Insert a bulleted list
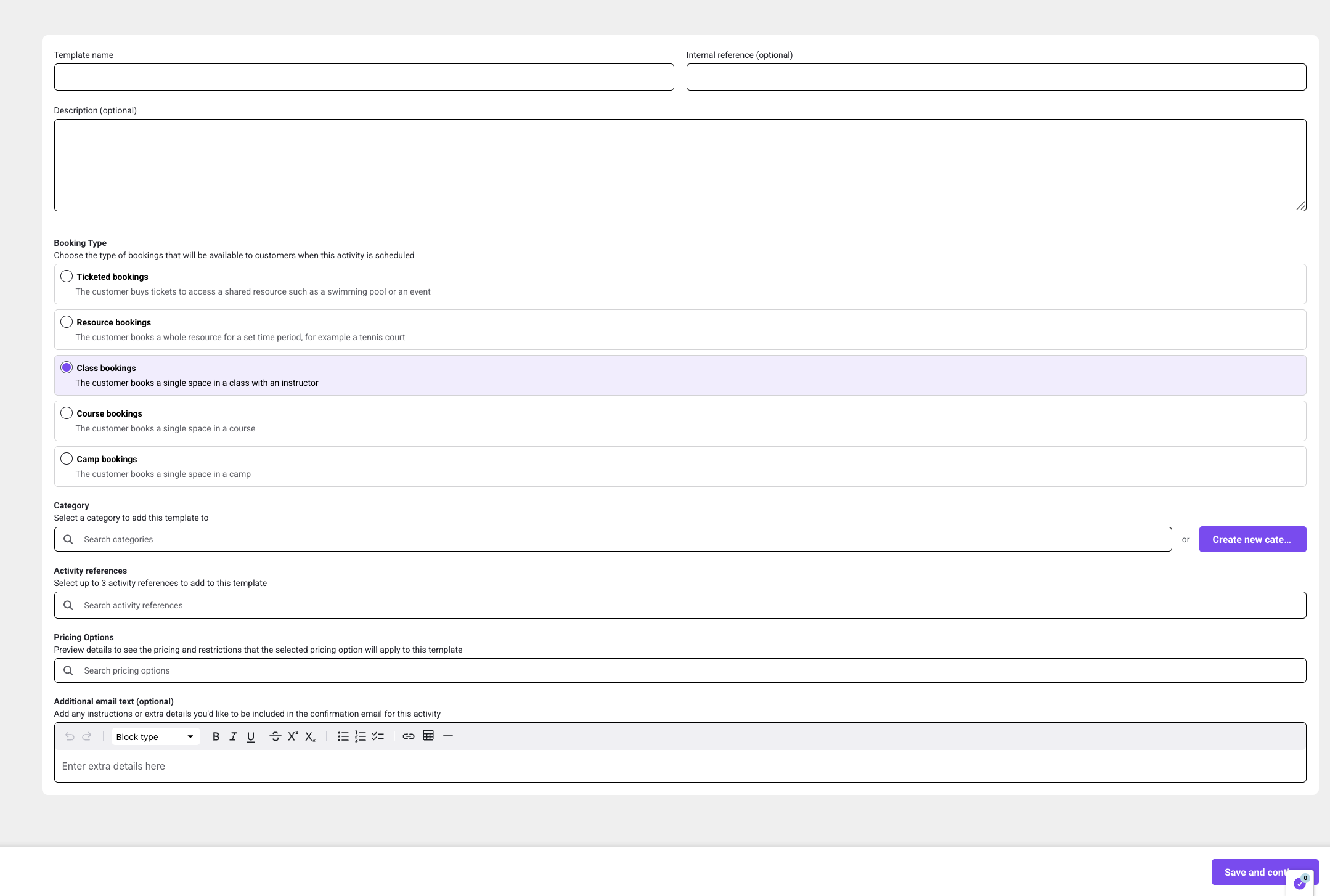 (343, 736)
